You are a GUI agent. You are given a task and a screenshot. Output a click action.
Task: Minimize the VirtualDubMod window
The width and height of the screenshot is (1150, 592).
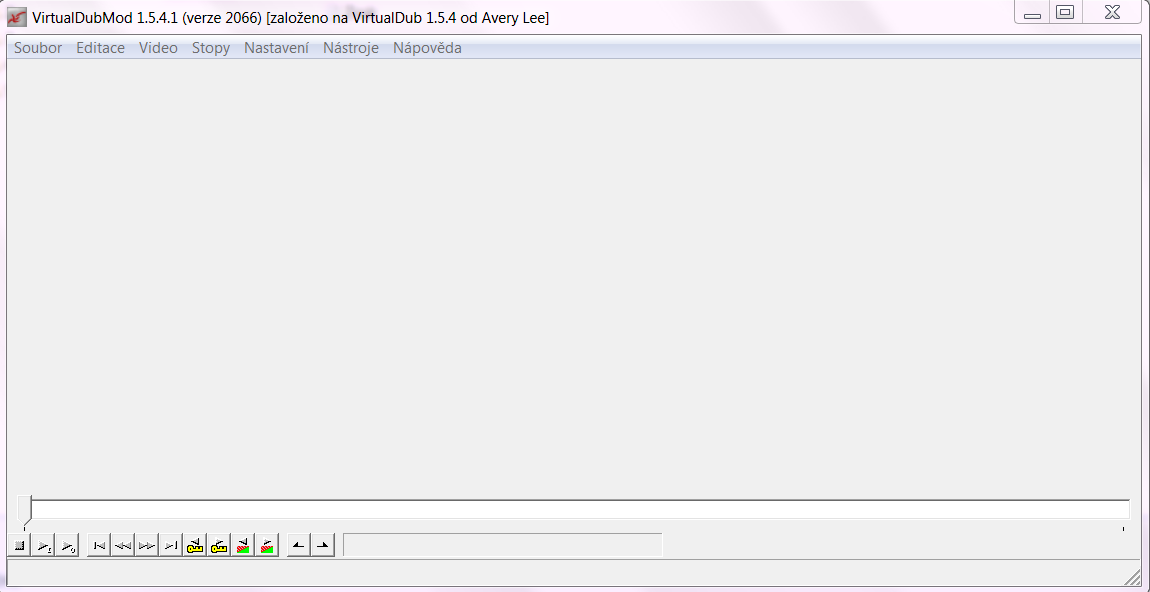[1033, 12]
